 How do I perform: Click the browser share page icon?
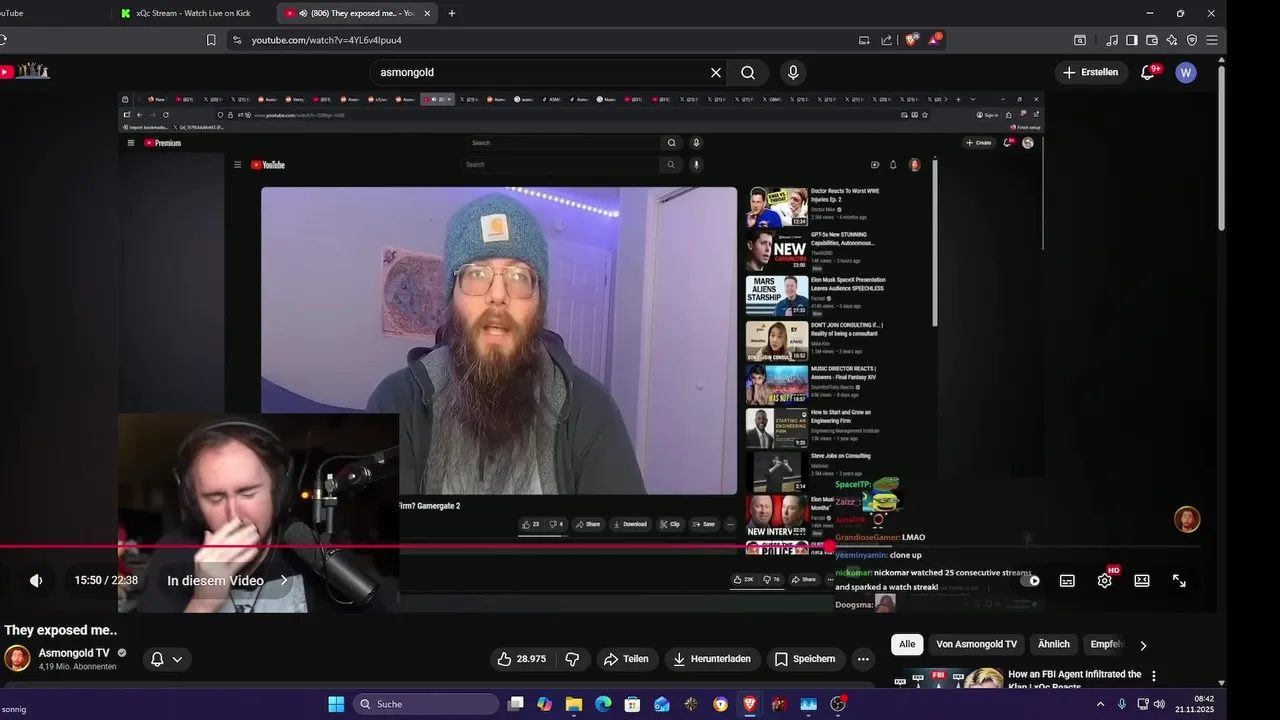pos(886,40)
